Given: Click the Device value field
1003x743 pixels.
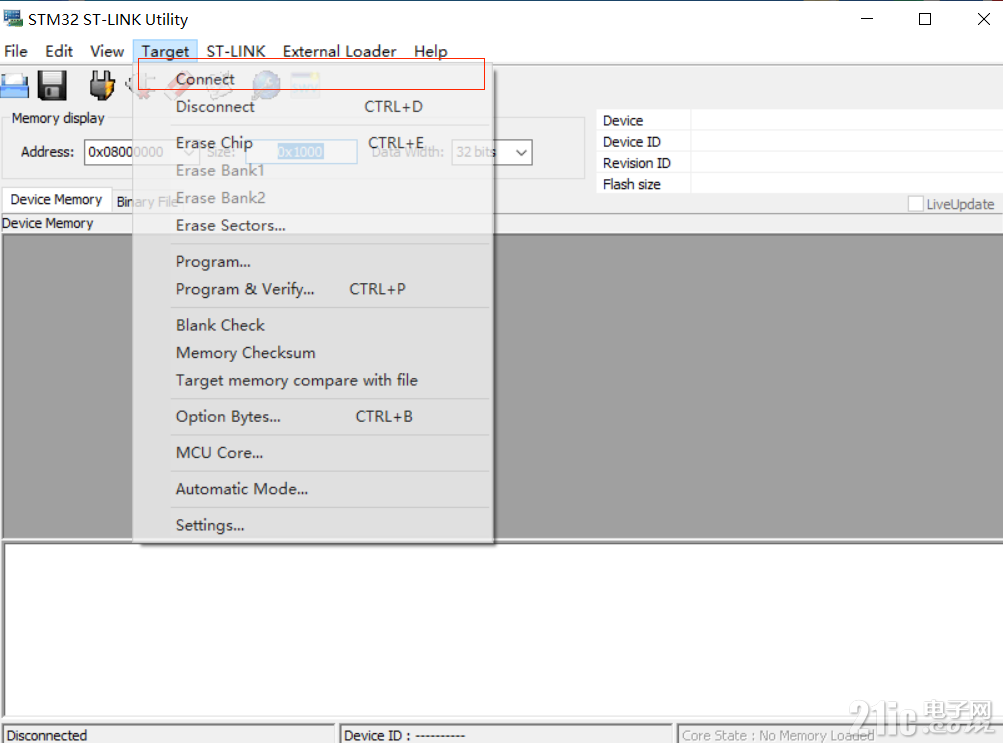Looking at the screenshot, I should [x=846, y=120].
